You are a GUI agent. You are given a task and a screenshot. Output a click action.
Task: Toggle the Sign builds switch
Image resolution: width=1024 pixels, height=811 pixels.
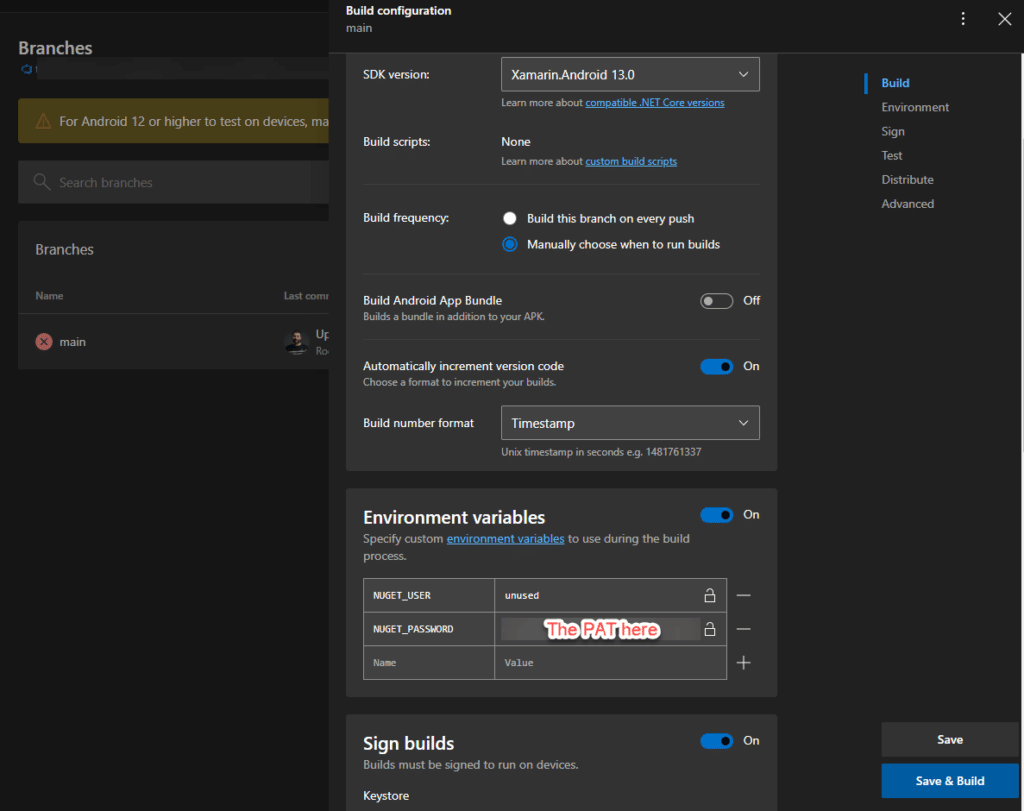point(716,741)
